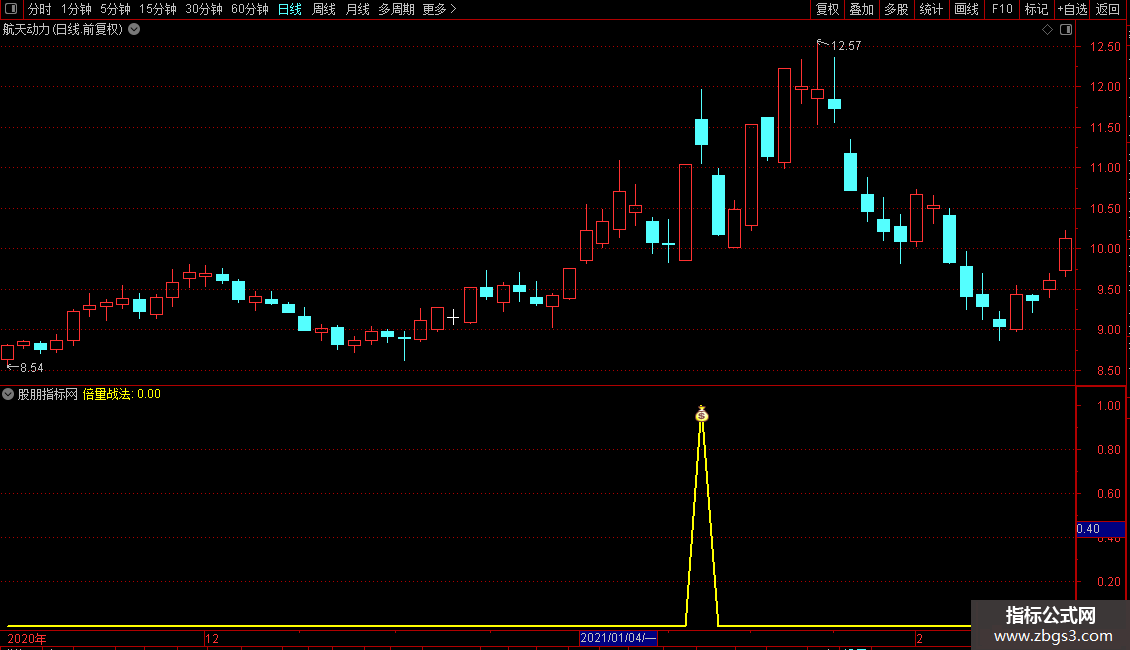Add stock with +自选 button
Screen dimensions: 1130x650
[x=1072, y=9]
